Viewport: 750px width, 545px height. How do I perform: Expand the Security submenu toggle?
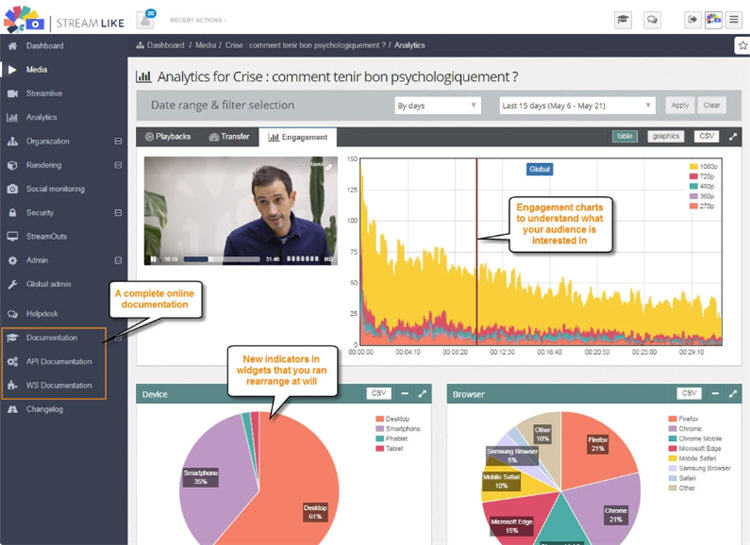118,212
